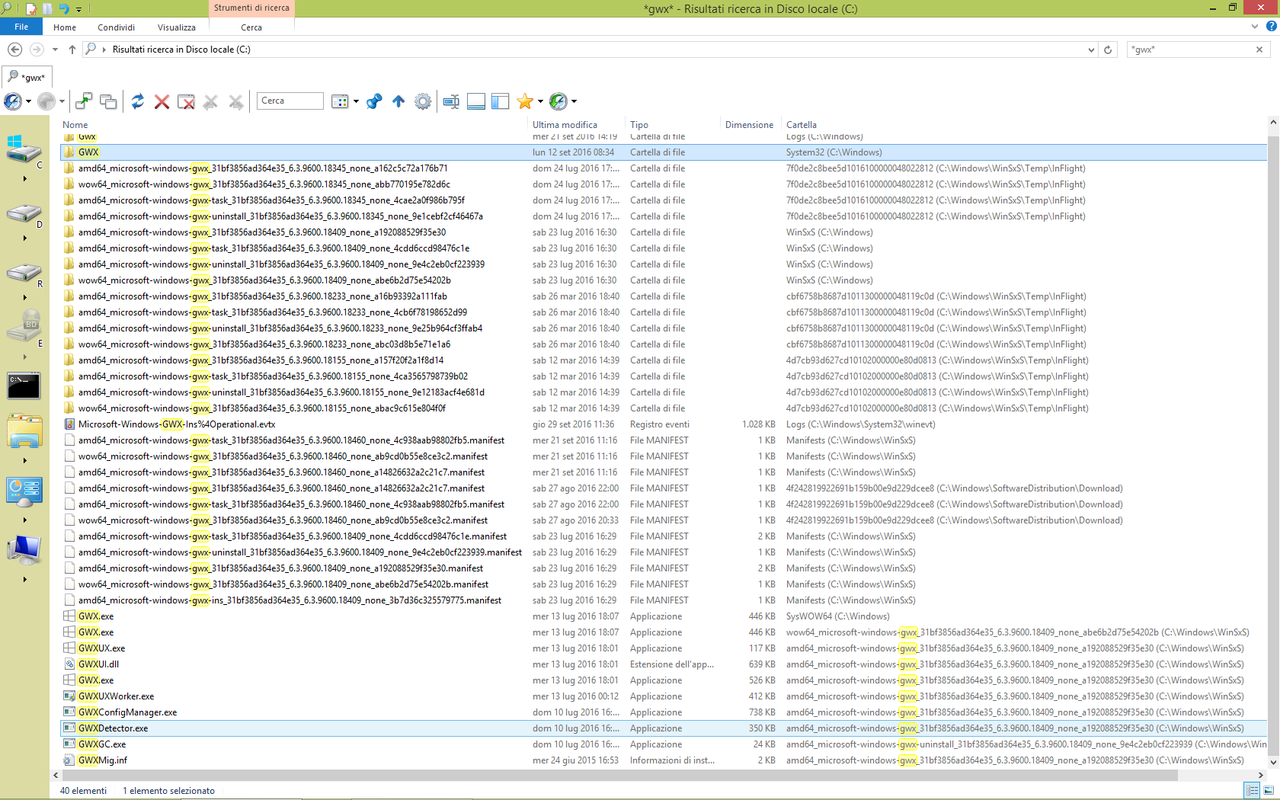Toggle the bottom pane layout icon
The height and width of the screenshot is (800, 1280).
(x=476, y=101)
